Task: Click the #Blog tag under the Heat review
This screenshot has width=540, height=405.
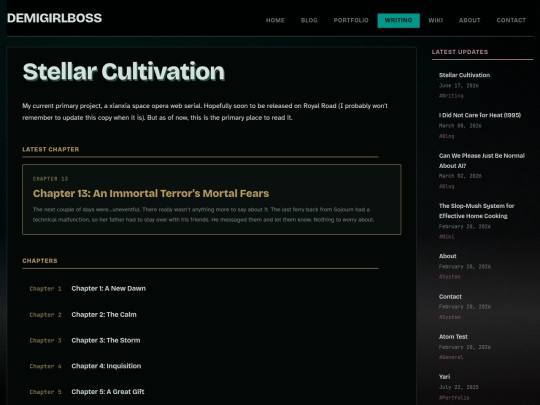Action: click(x=447, y=136)
